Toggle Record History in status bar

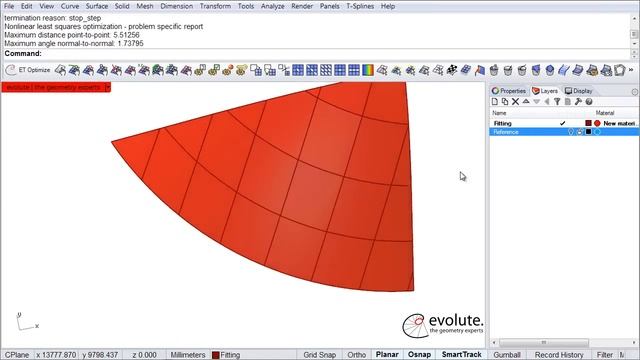pyautogui.click(x=559, y=355)
